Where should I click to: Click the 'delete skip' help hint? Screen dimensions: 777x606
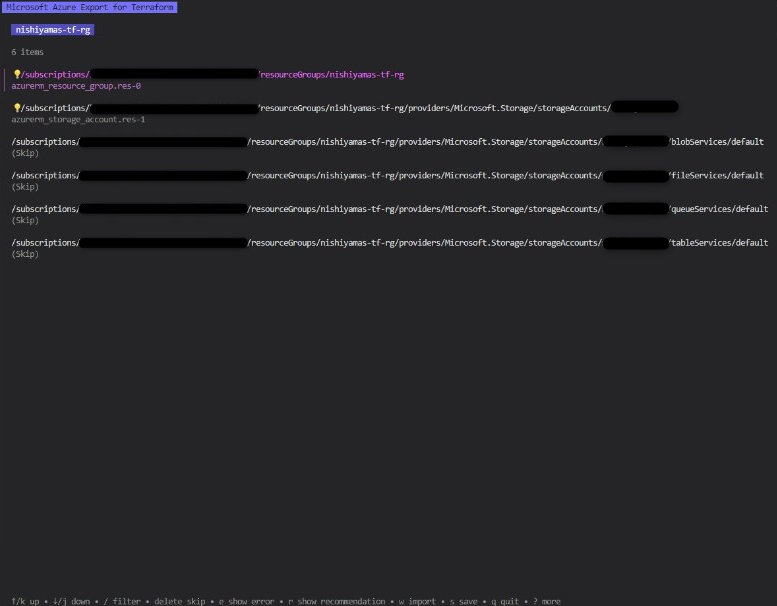(180, 601)
